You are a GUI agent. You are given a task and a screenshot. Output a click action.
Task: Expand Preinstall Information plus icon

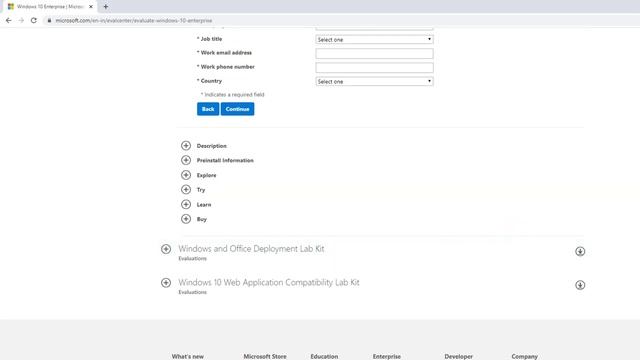[x=186, y=160]
